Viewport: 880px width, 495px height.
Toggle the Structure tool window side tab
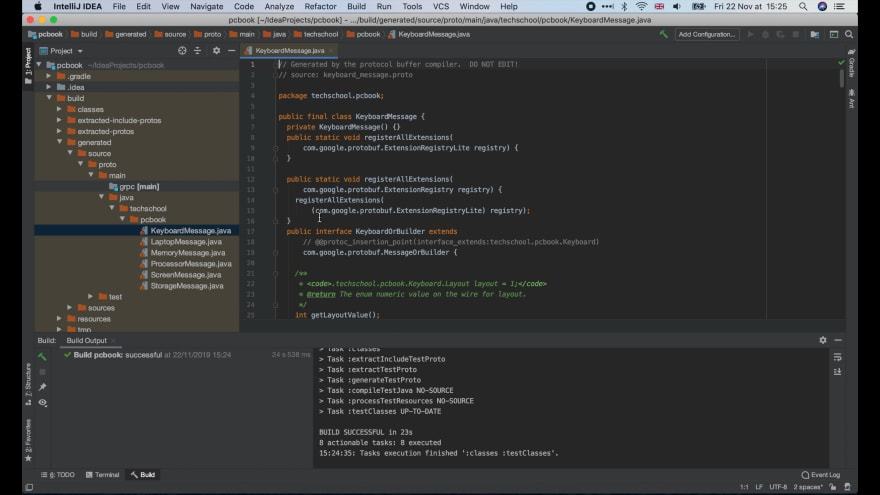[28, 384]
